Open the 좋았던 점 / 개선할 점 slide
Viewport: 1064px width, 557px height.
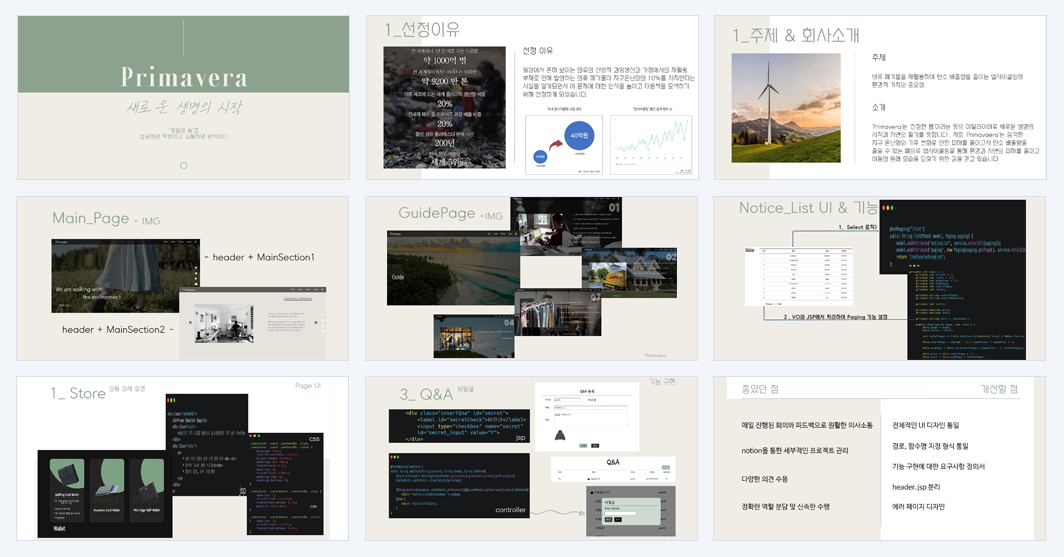point(880,459)
